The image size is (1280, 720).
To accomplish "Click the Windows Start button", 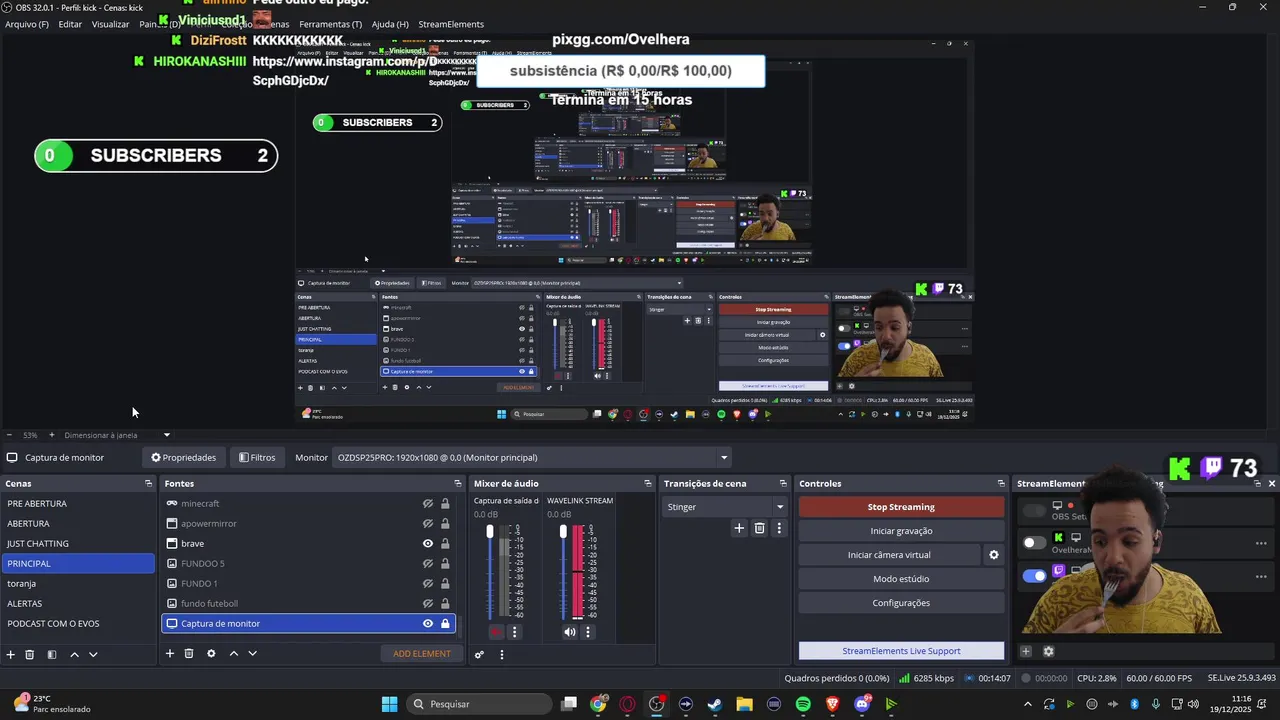I will (x=389, y=704).
